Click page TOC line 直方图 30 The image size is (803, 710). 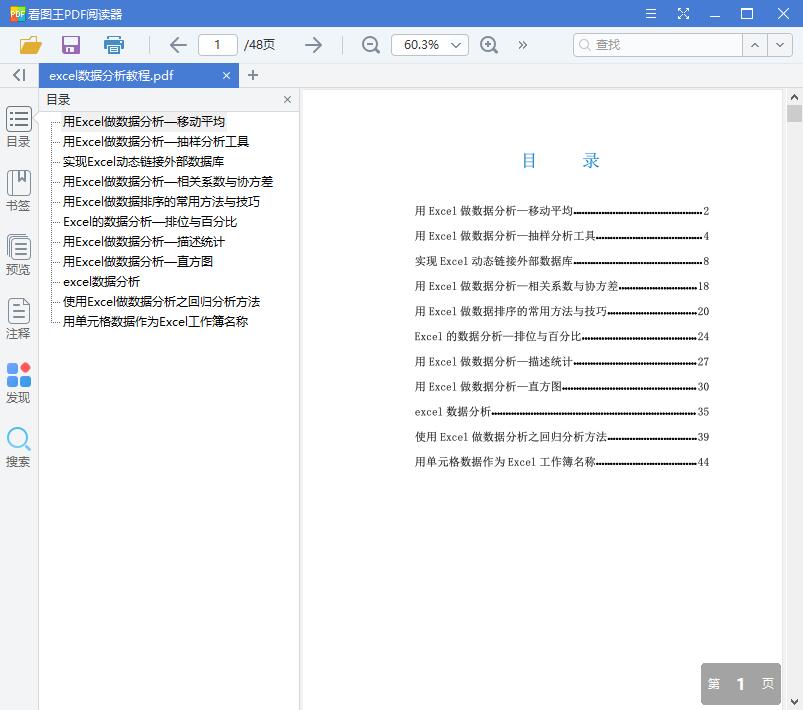[562, 387]
